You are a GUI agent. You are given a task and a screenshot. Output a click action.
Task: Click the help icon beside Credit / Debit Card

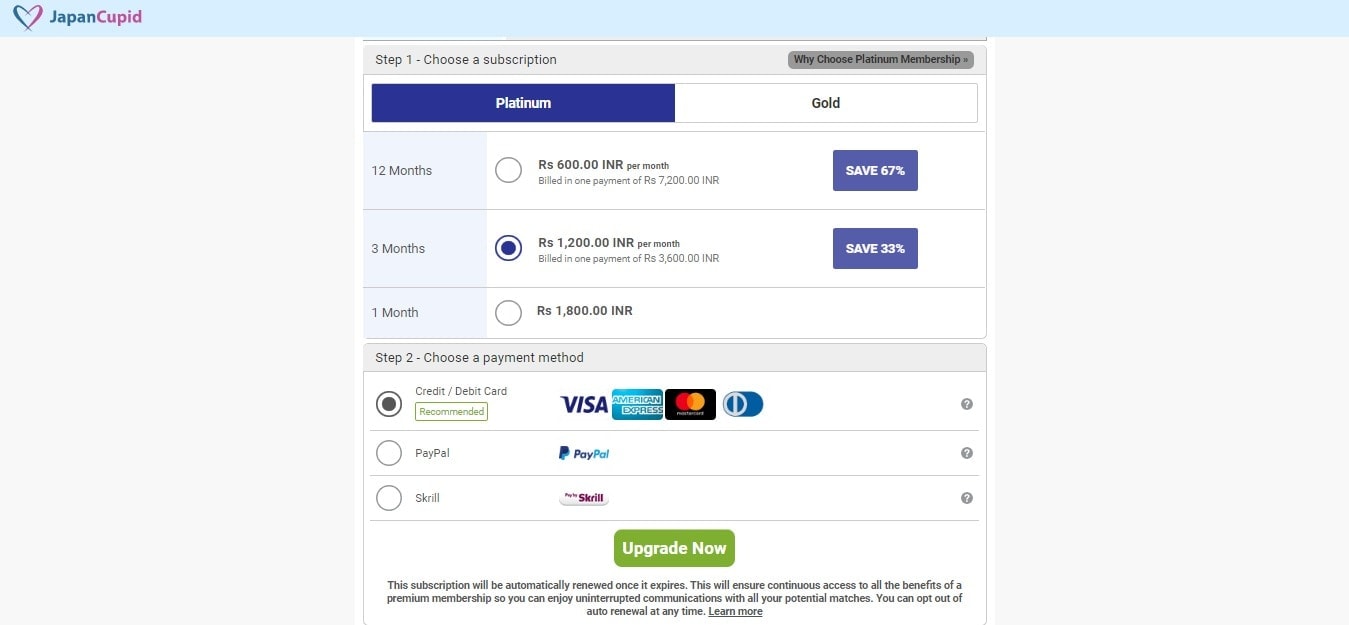(x=966, y=403)
